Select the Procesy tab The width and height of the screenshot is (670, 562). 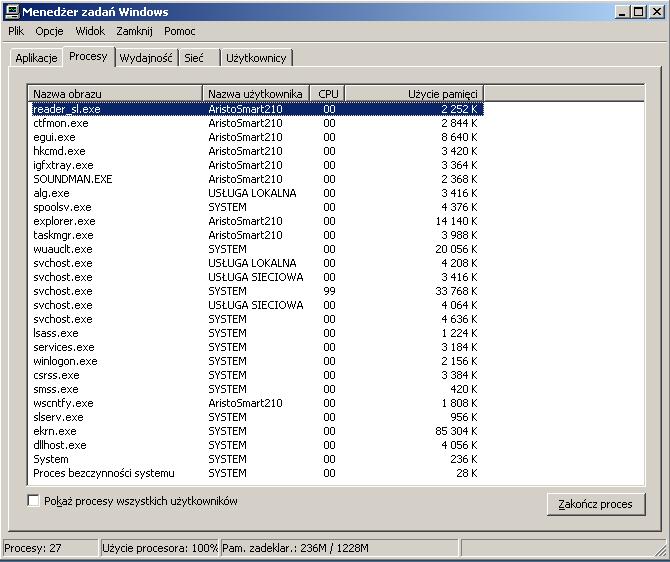[x=88, y=56]
